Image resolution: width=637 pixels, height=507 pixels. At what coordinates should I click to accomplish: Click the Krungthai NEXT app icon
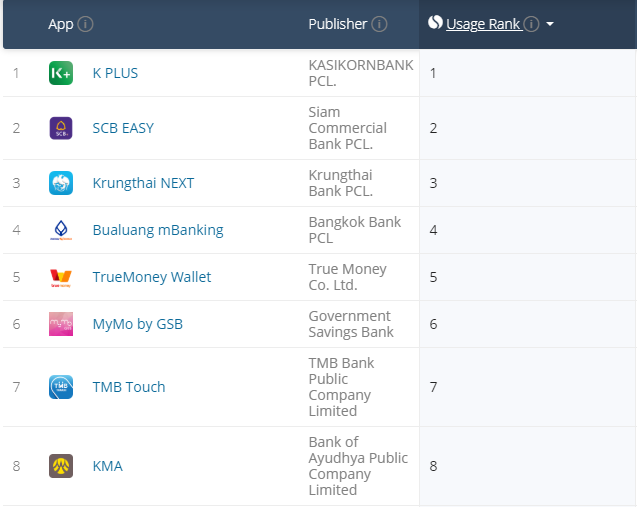click(x=61, y=183)
